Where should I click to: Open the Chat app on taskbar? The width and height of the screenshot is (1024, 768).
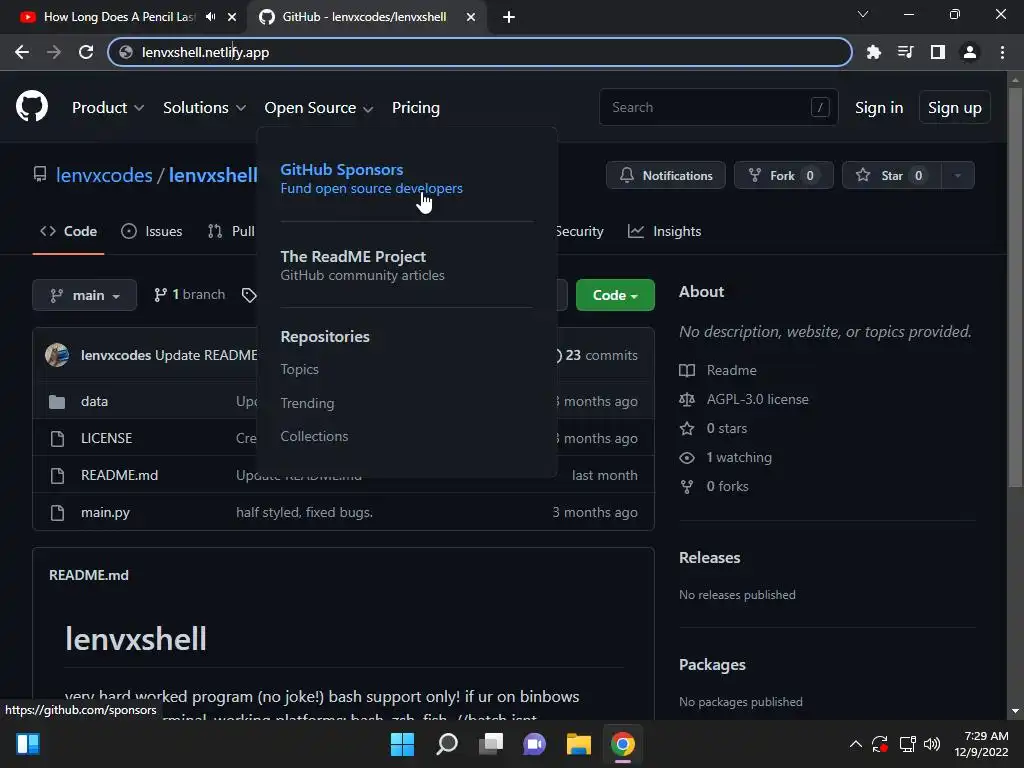tap(534, 744)
